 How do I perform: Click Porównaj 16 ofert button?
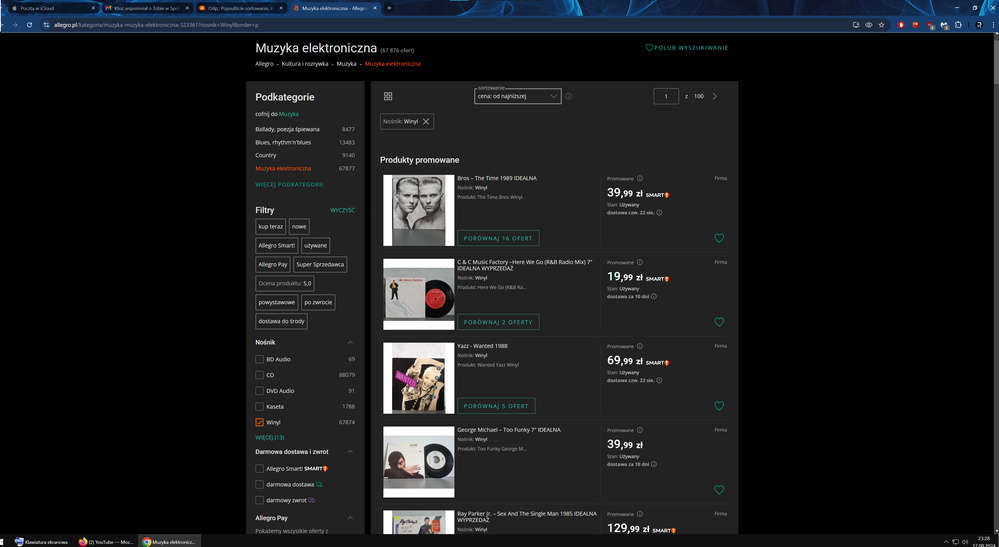coord(498,238)
